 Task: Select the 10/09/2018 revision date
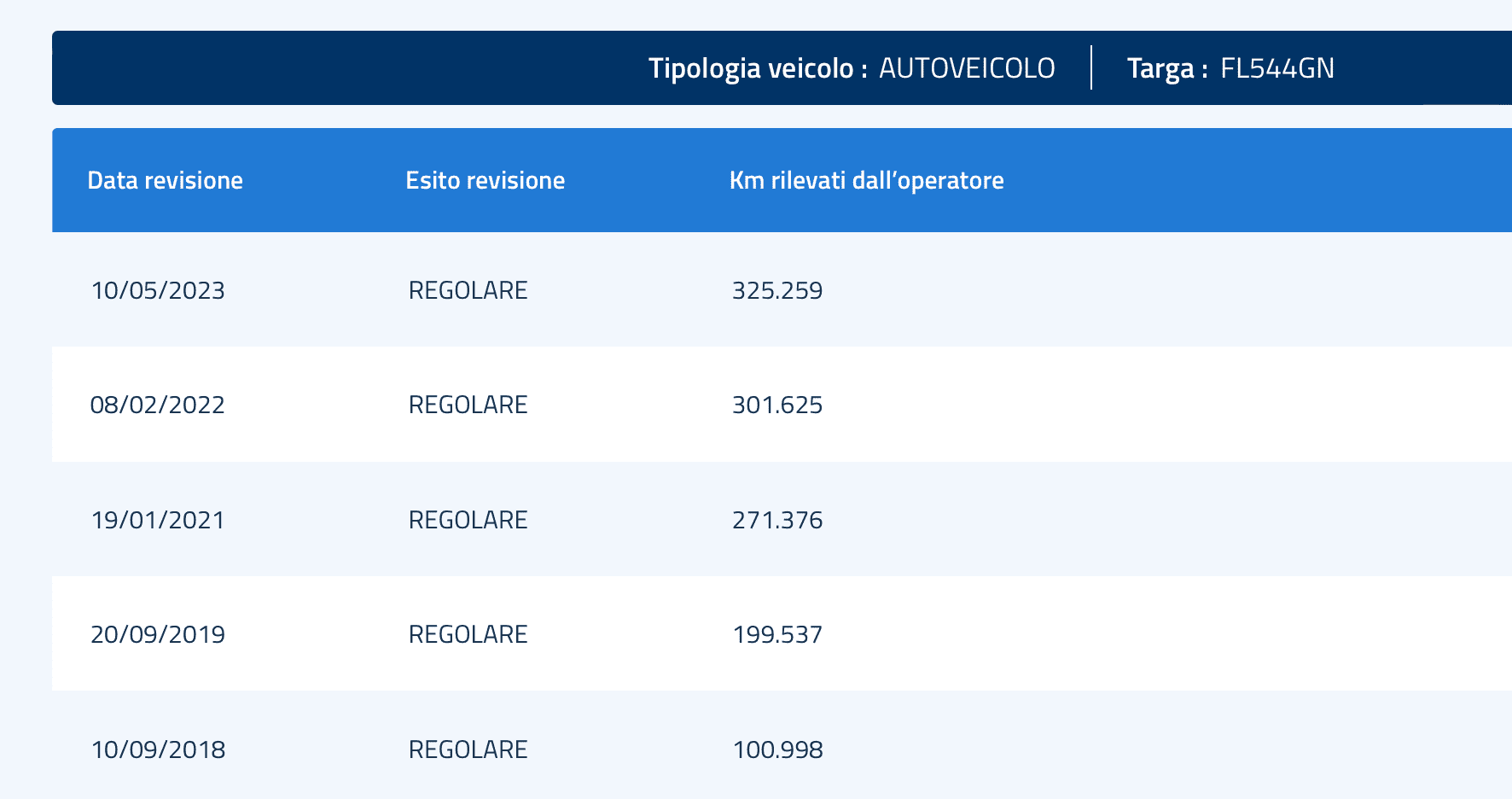(x=158, y=749)
